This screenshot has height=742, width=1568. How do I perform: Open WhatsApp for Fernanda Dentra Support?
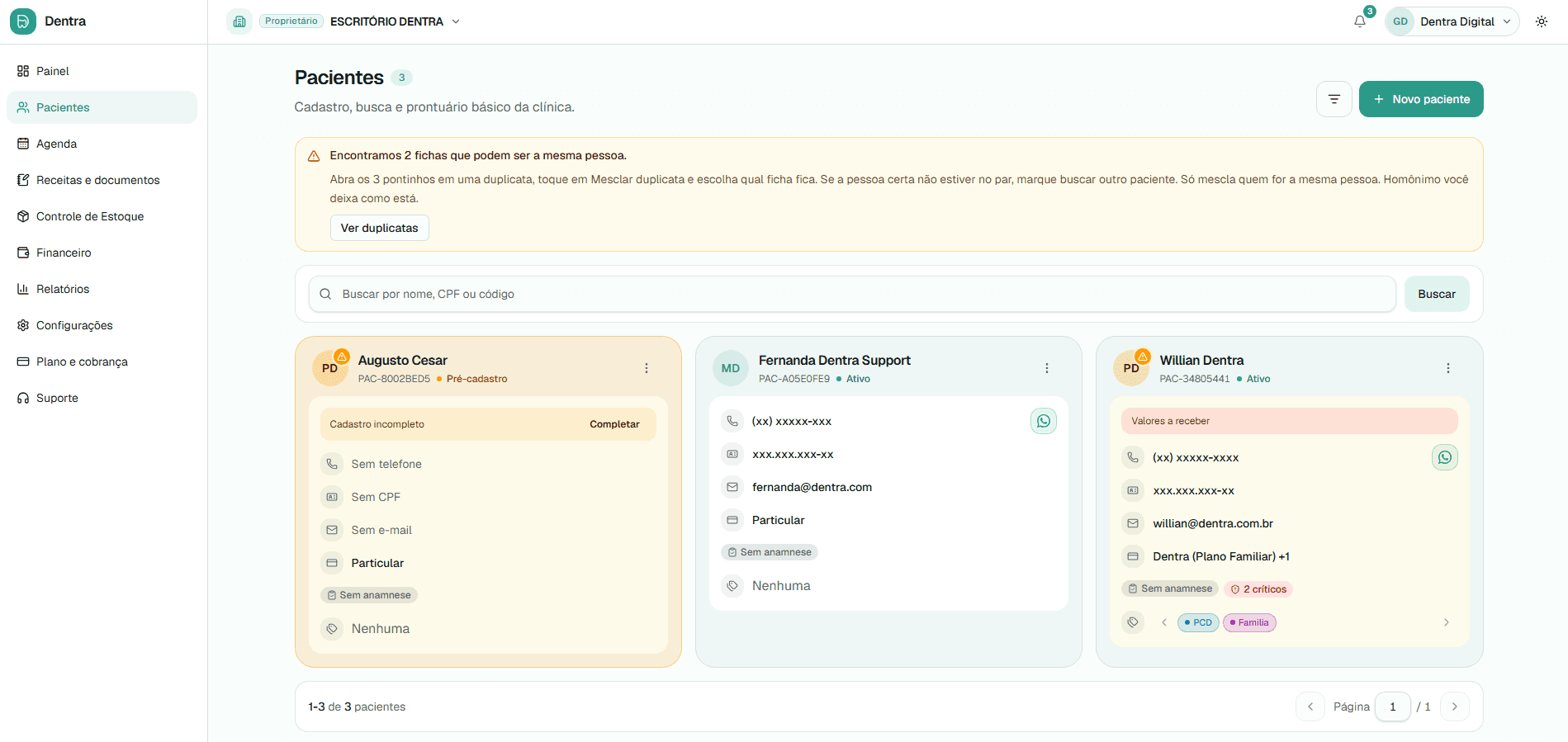point(1043,421)
